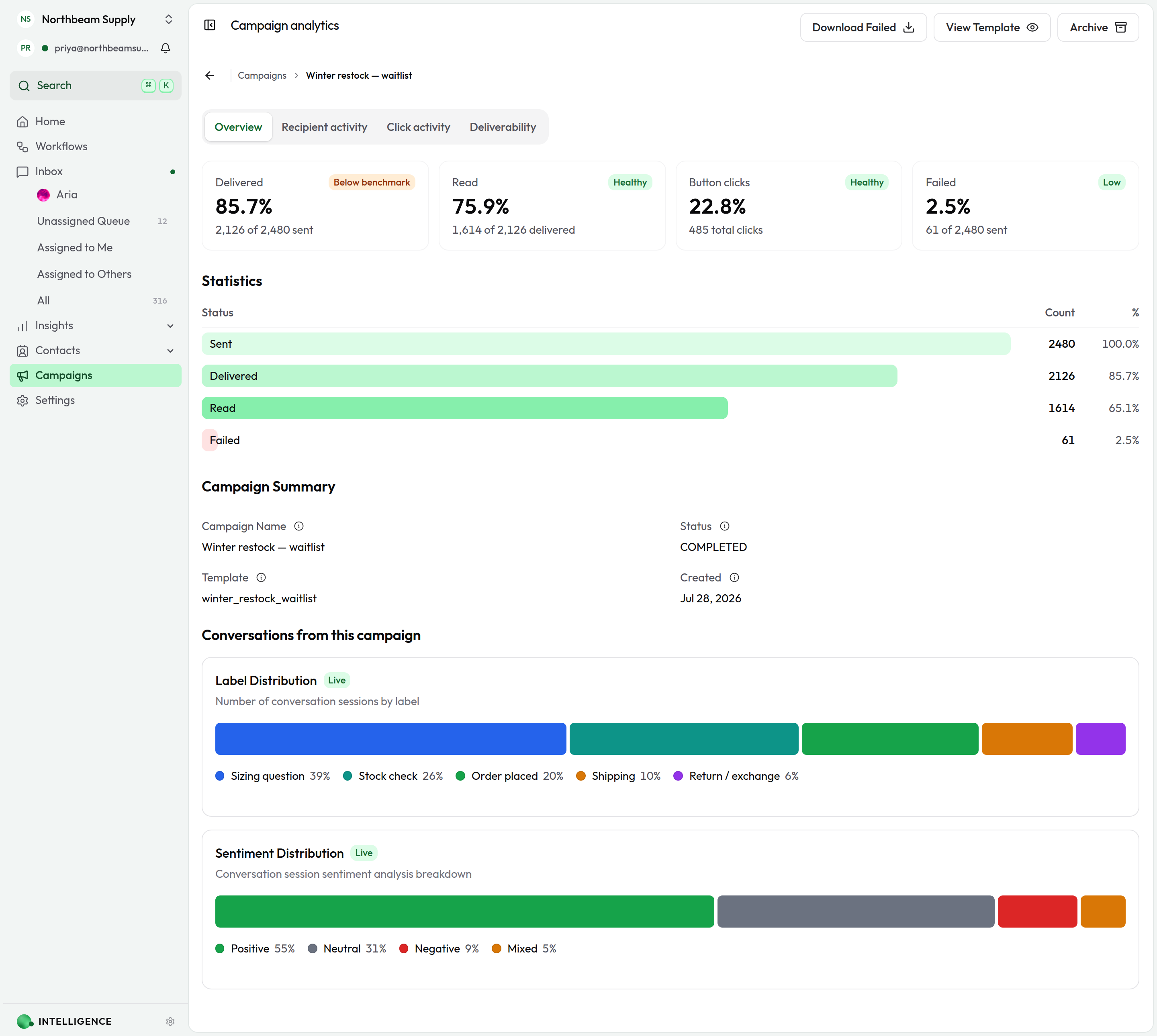Click the Search input field
1157x1036 pixels.
click(96, 86)
